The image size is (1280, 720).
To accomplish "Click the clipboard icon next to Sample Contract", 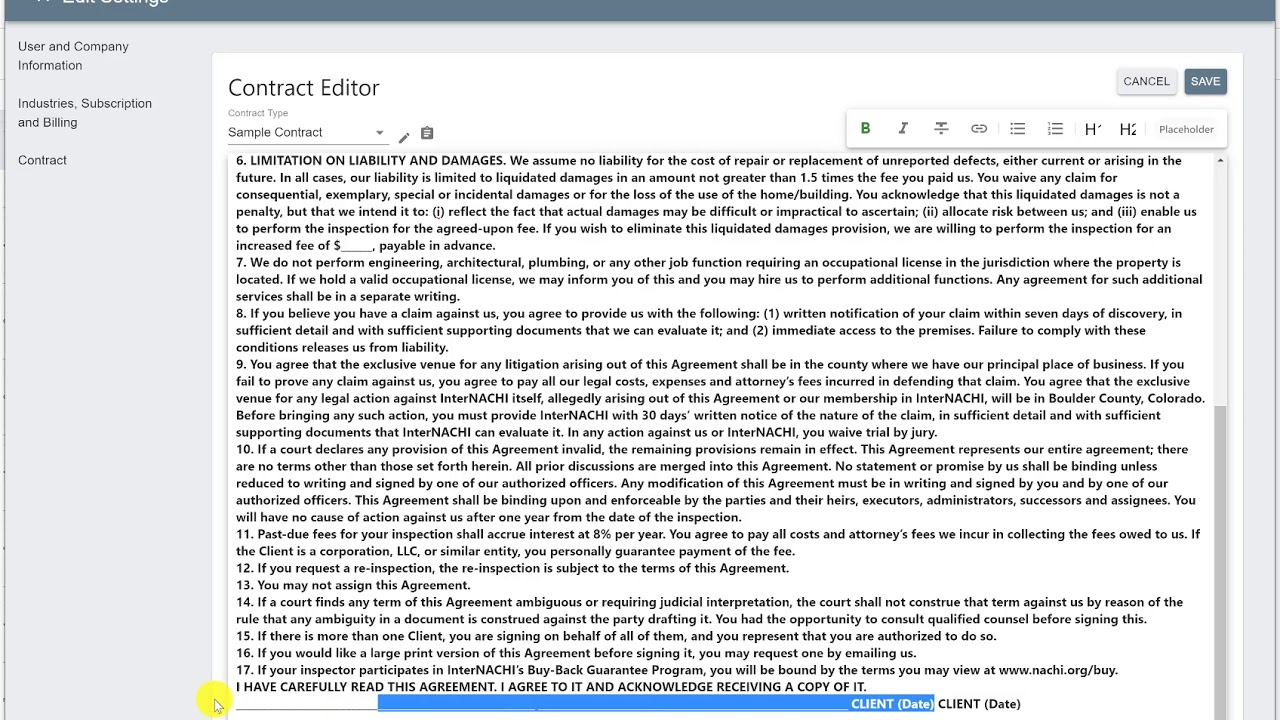I will (x=427, y=133).
